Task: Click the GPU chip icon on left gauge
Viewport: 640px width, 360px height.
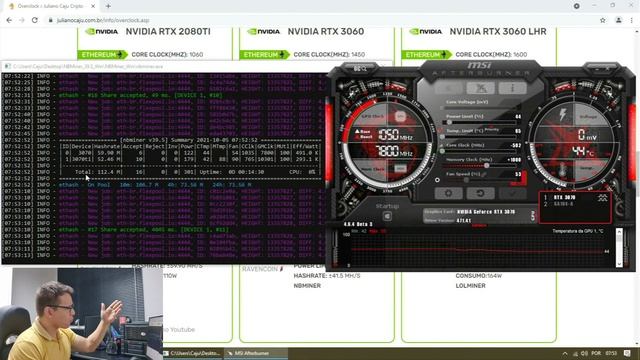Action: point(400,117)
